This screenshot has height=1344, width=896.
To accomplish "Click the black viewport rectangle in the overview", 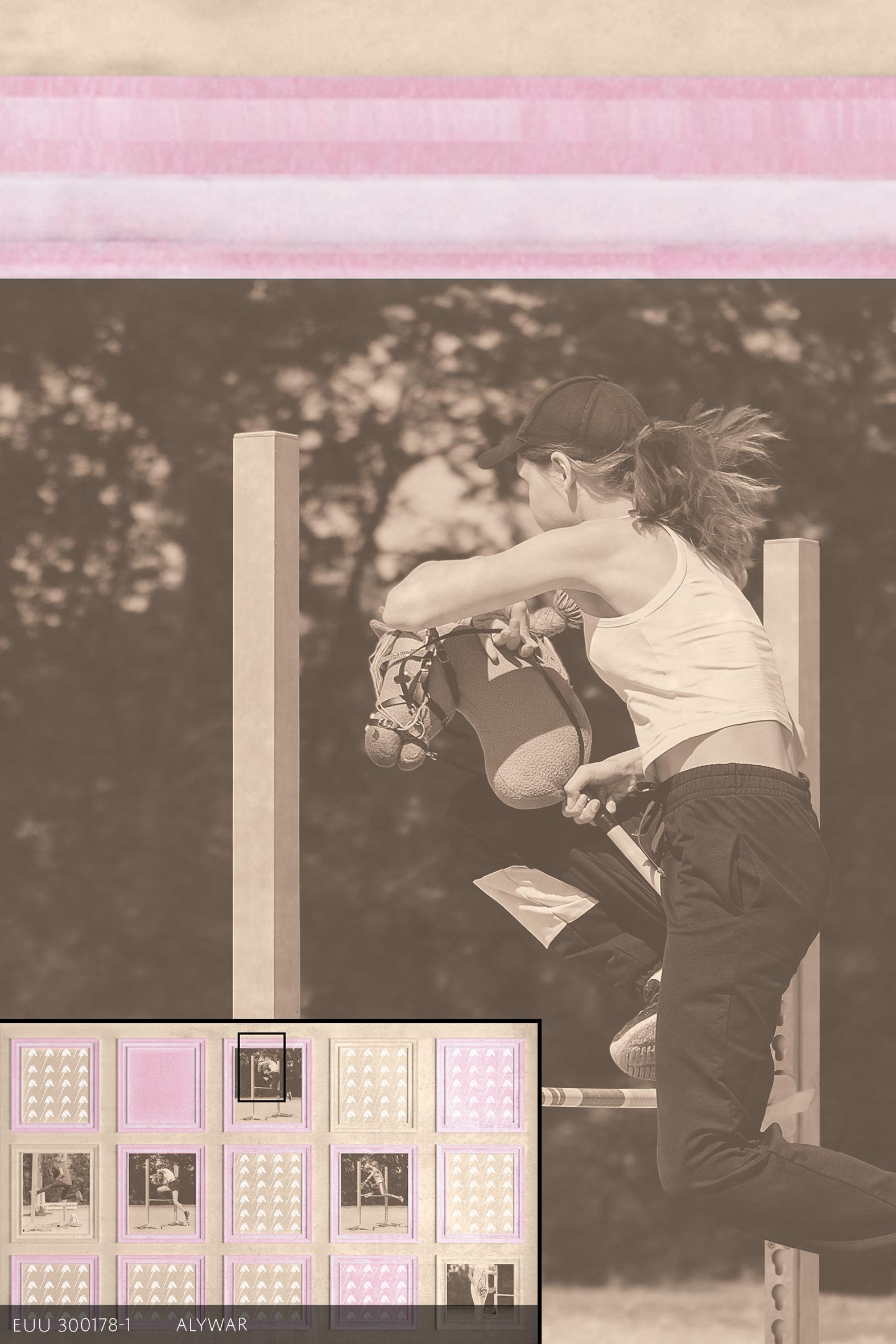I will (261, 1066).
